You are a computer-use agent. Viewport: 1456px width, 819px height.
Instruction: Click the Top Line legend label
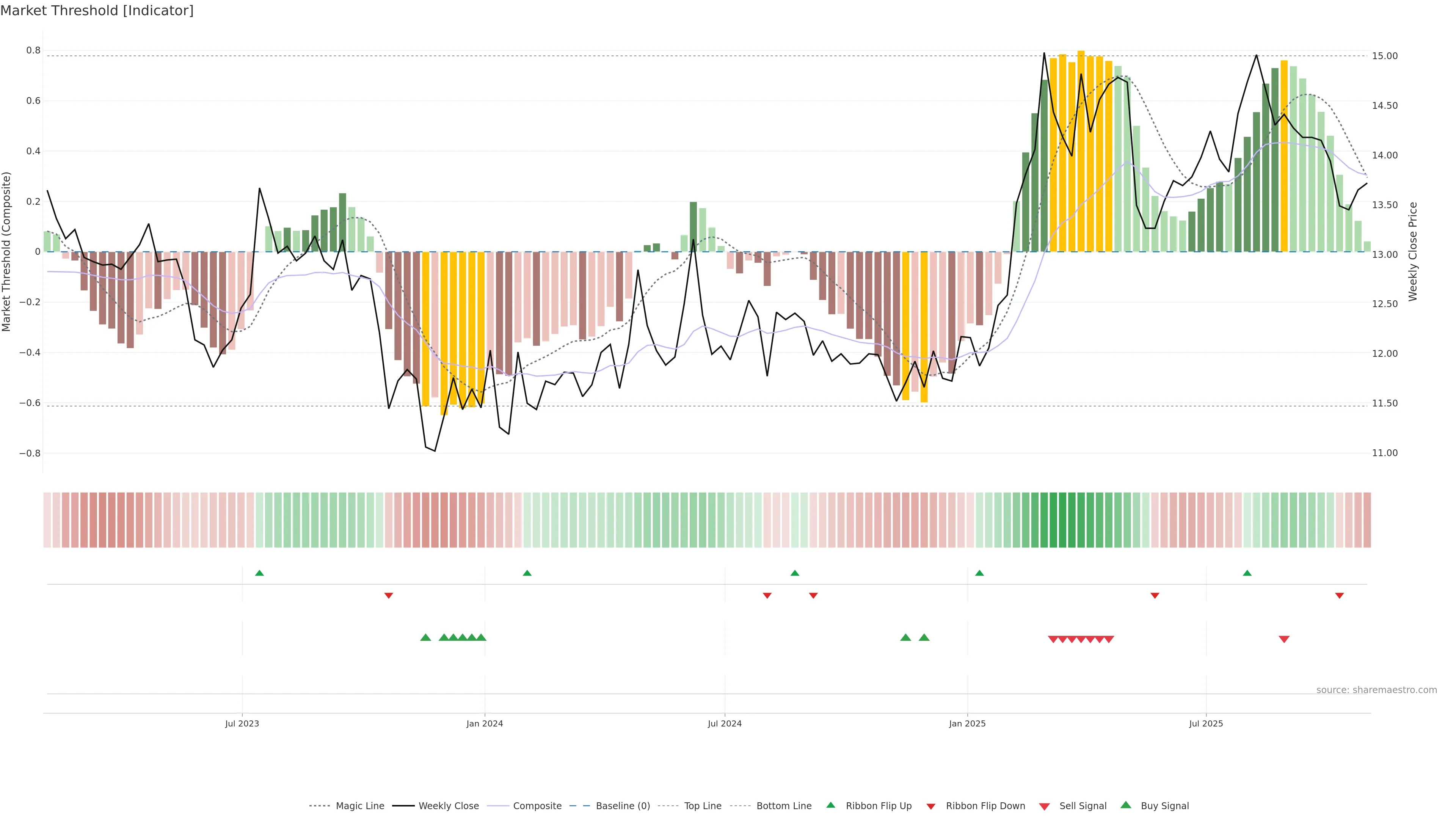[703, 806]
